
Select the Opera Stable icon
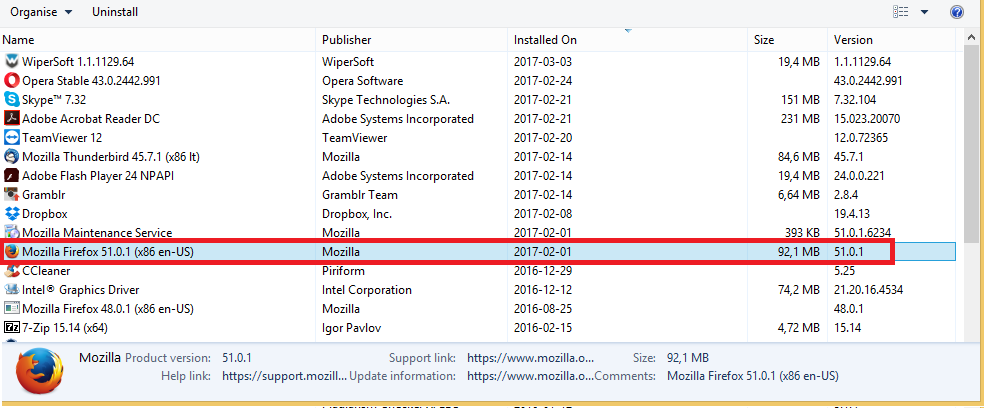12,81
